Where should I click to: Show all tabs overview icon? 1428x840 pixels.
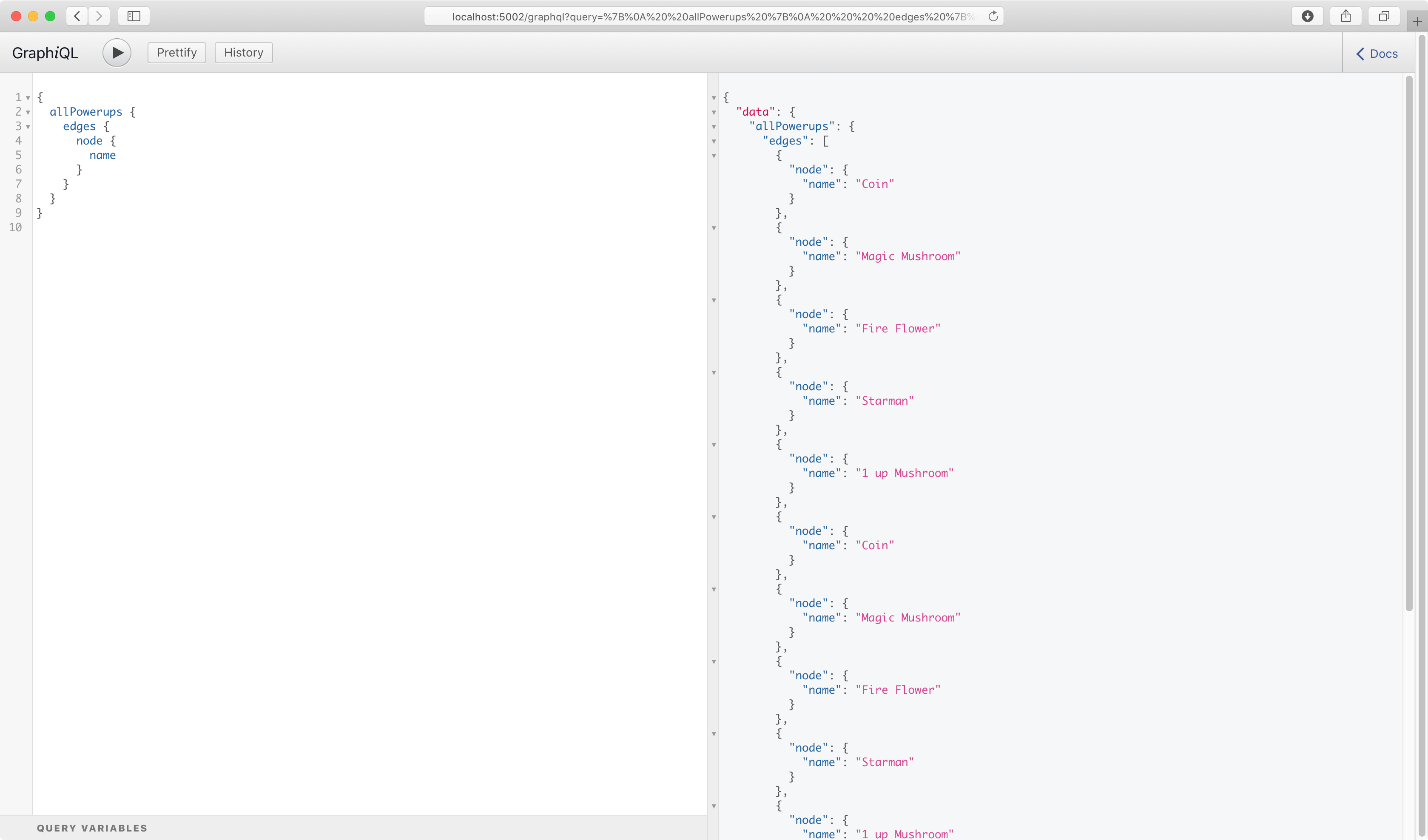click(1384, 16)
